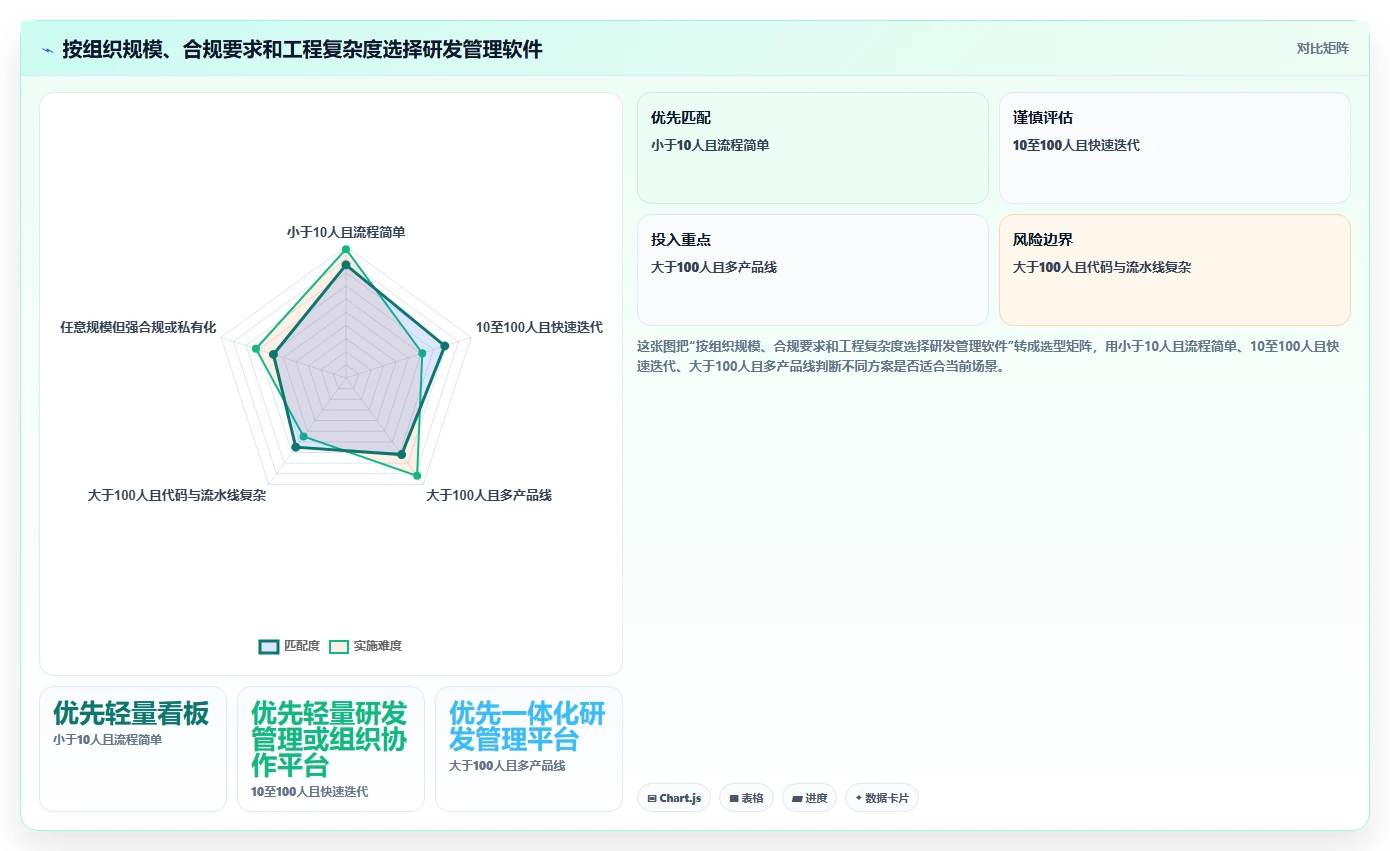Select the 大于100人且代码与流水线复杂 radar axis label
The image size is (1390, 851).
pyautogui.click(x=177, y=495)
